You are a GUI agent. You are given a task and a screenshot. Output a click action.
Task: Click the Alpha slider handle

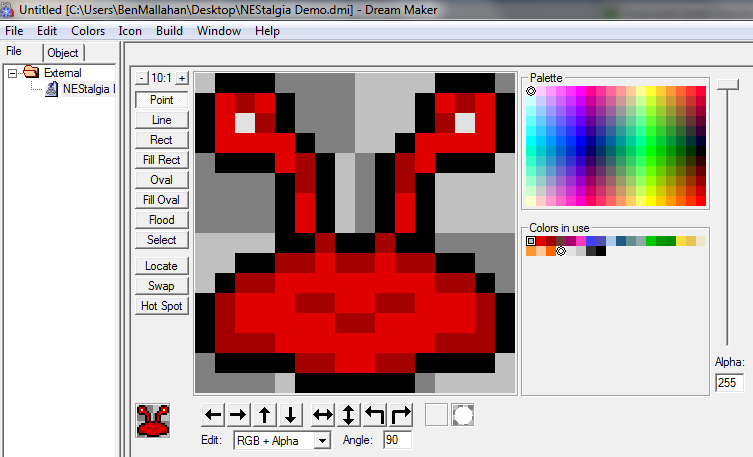728,84
